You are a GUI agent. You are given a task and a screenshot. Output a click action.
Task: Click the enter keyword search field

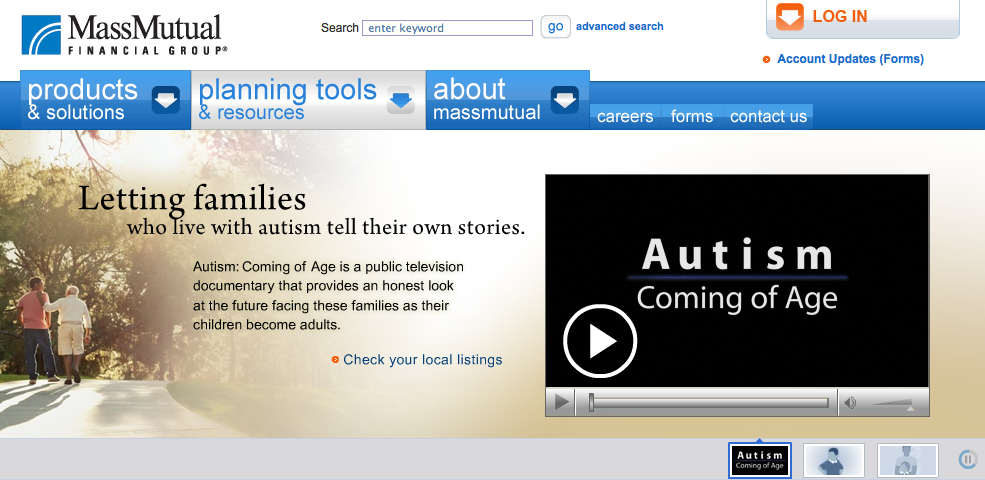click(447, 28)
